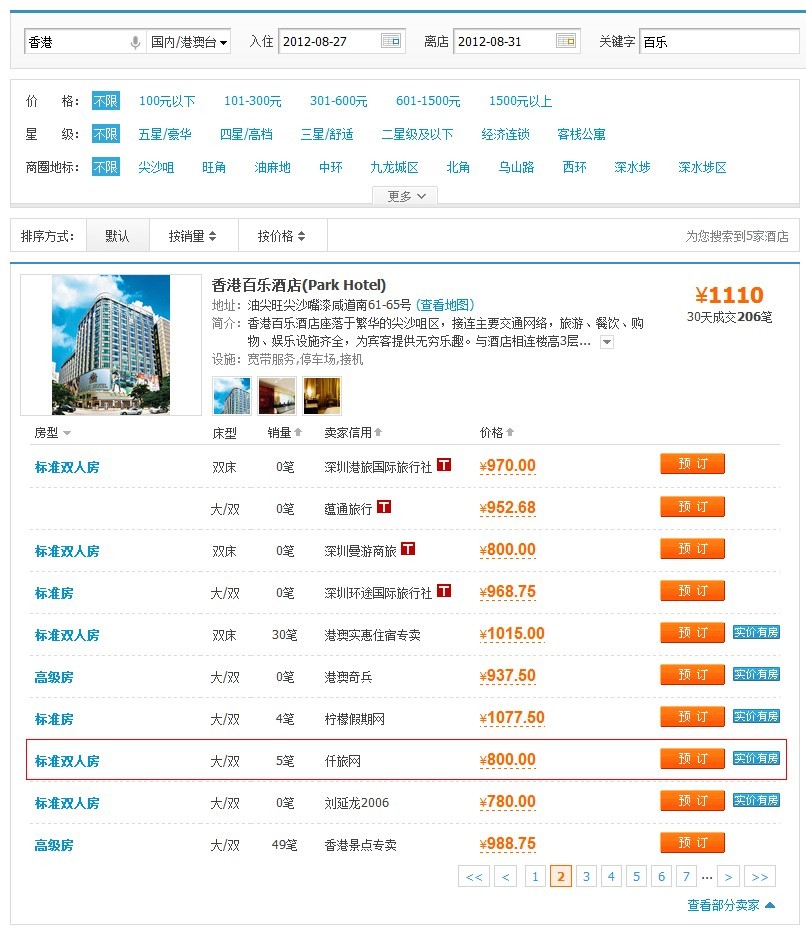The height and width of the screenshot is (929, 806).
Task: Filter price to 100元以下
Action: point(167,101)
